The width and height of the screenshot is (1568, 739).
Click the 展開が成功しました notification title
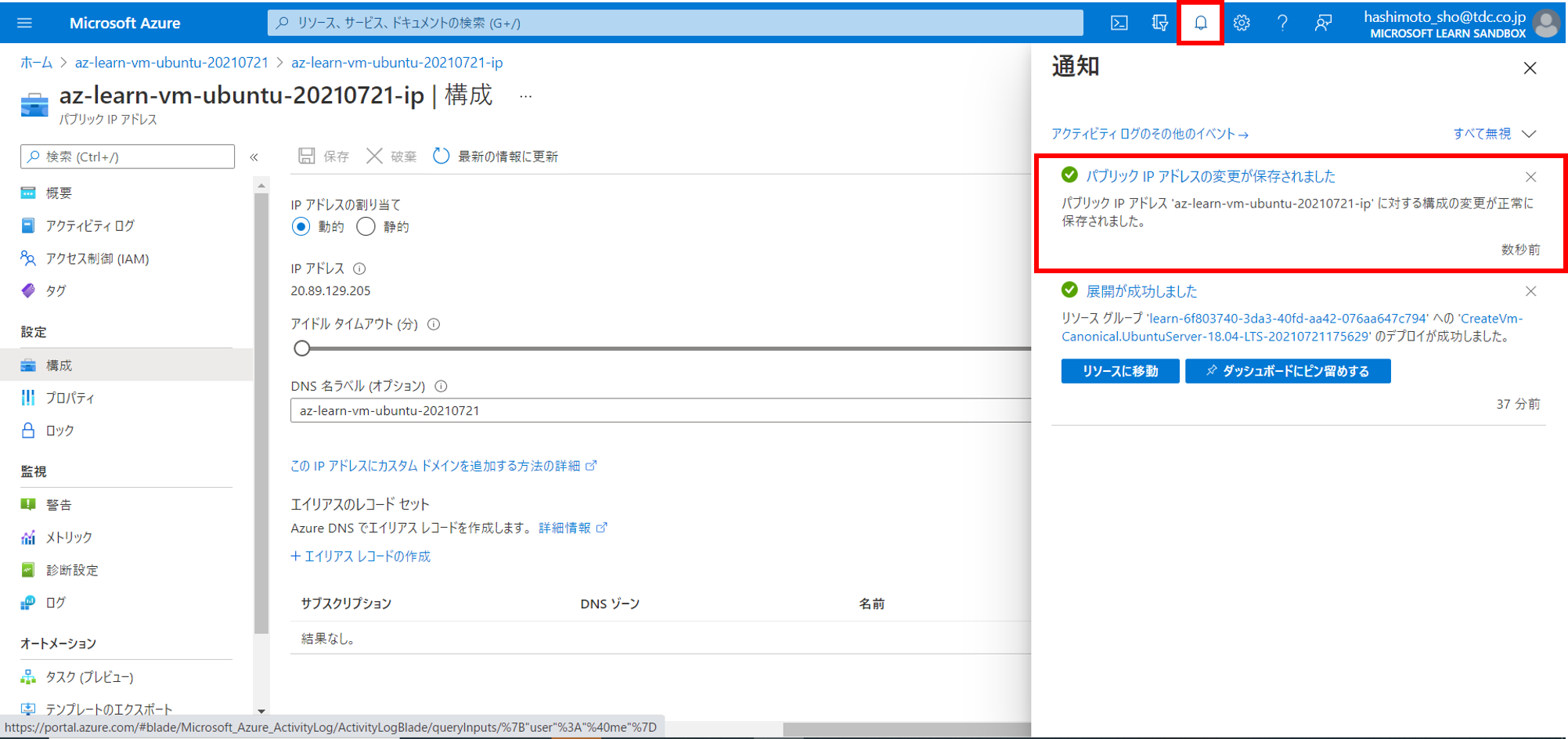tap(1141, 291)
